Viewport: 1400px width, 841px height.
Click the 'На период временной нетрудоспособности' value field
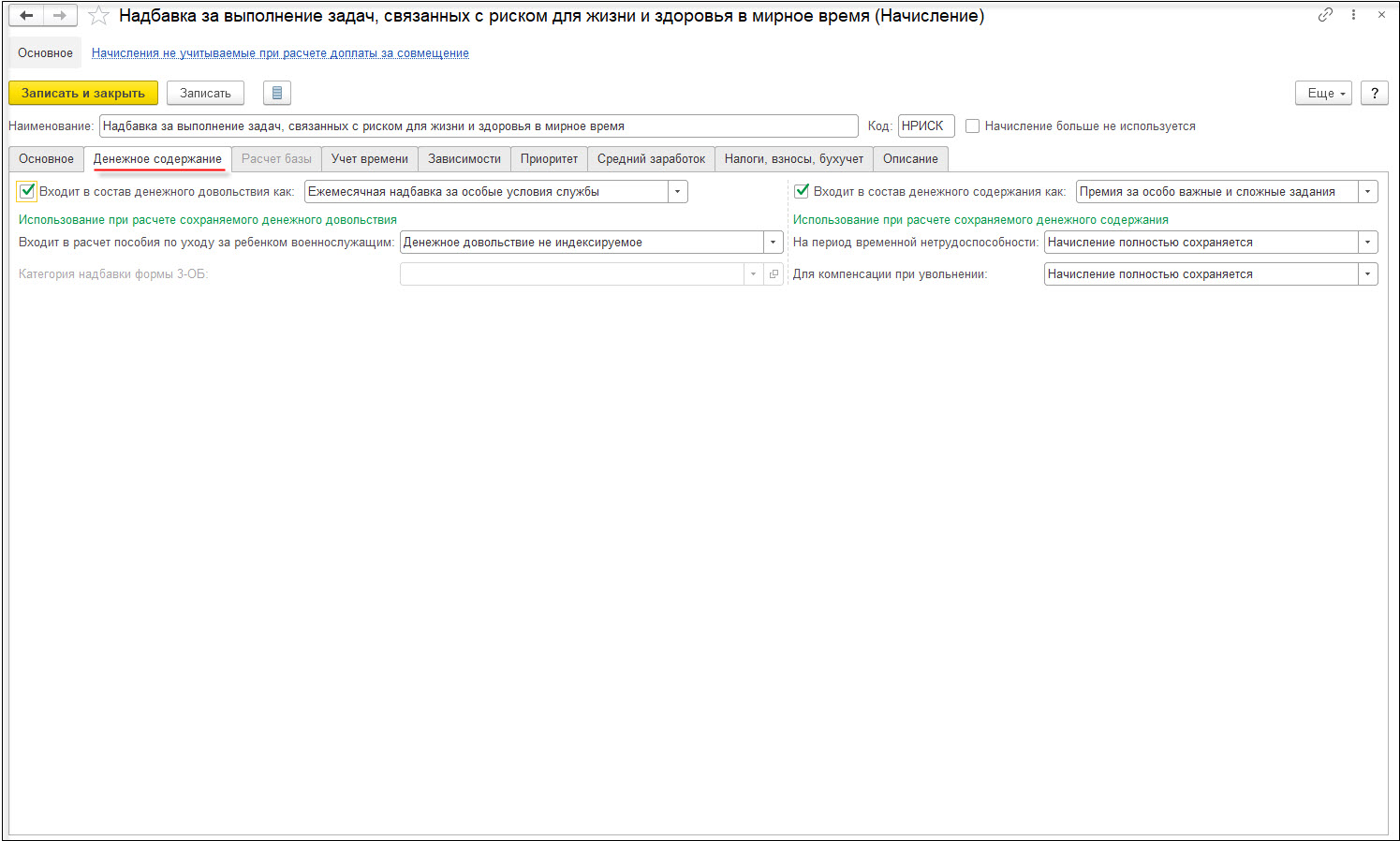tap(1201, 243)
